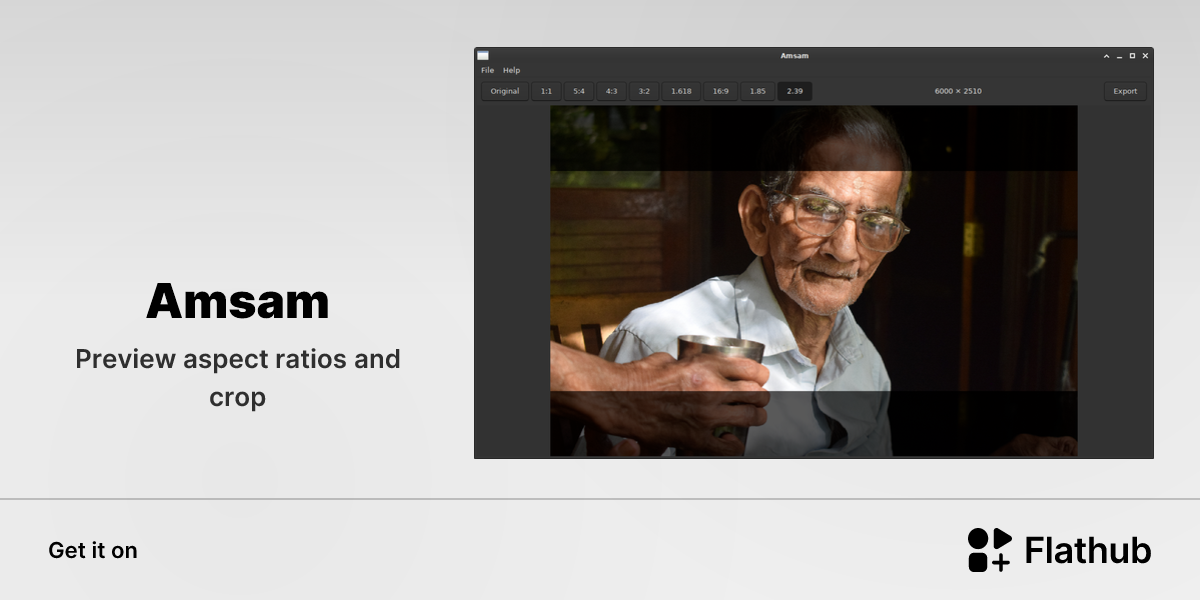
Task: Apply the 1.618 golden ratio
Action: [681, 91]
